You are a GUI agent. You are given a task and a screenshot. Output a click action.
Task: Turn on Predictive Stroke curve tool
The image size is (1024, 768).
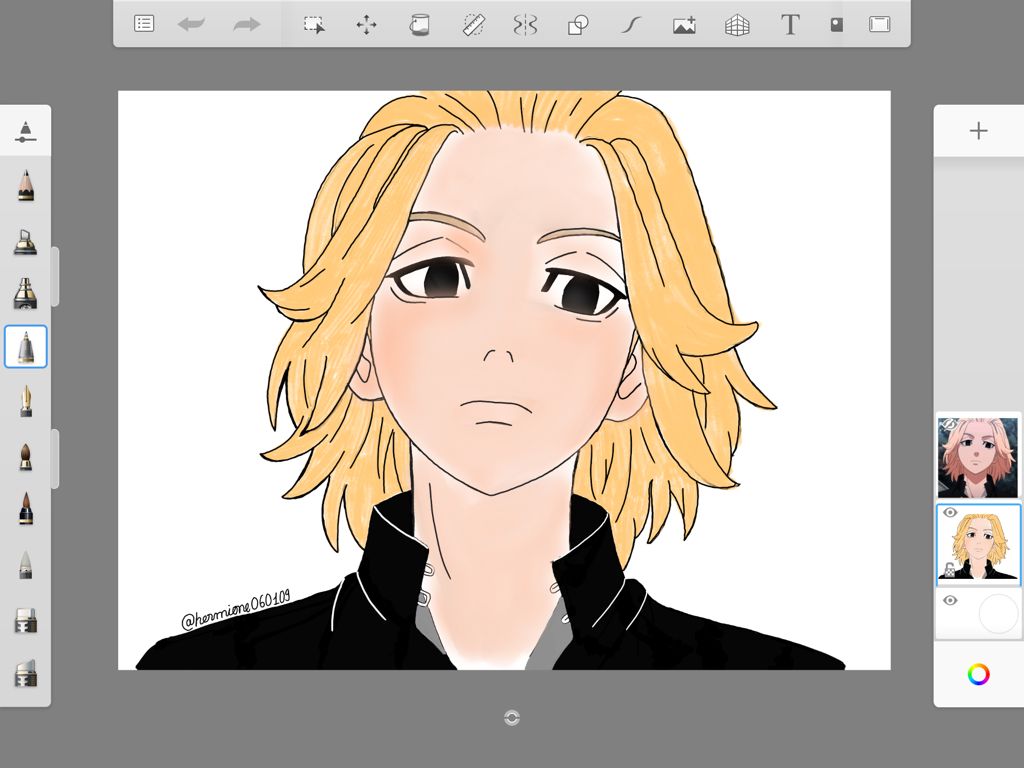tap(630, 25)
